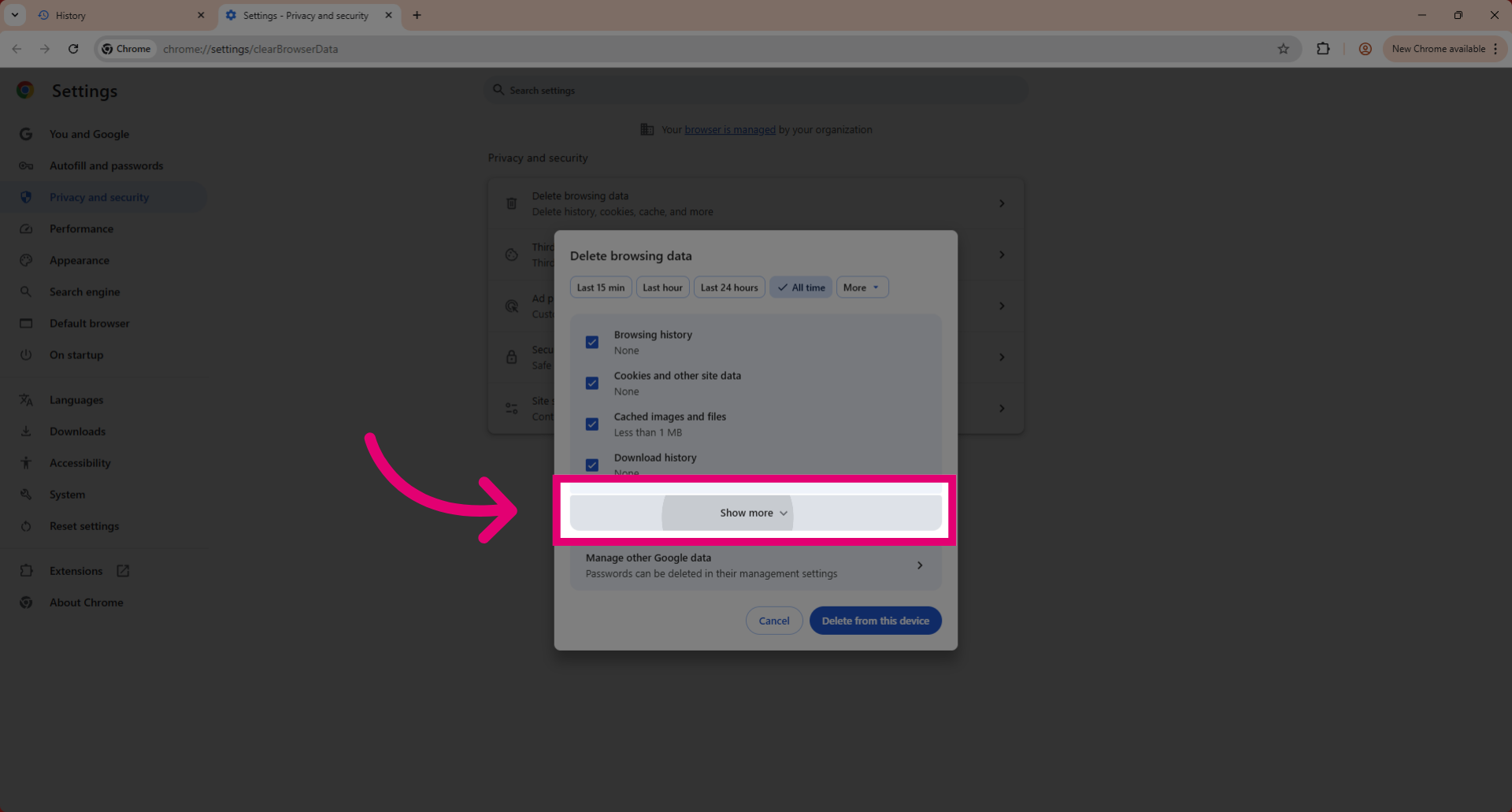
Task: Open the Extensions toolbar puzzle icon
Action: tap(1323, 49)
